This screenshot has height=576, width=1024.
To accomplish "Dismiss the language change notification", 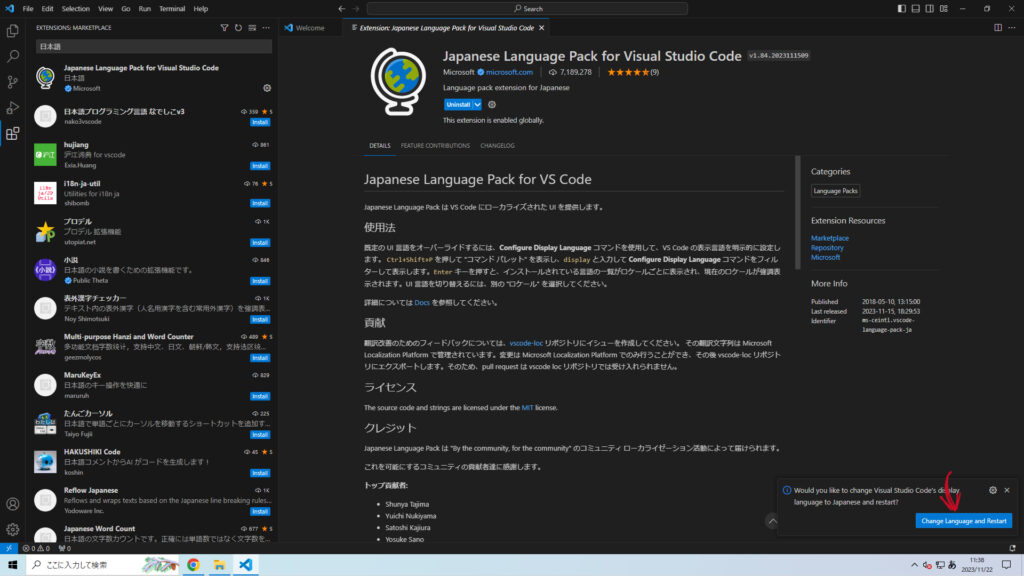I will pos(1007,490).
